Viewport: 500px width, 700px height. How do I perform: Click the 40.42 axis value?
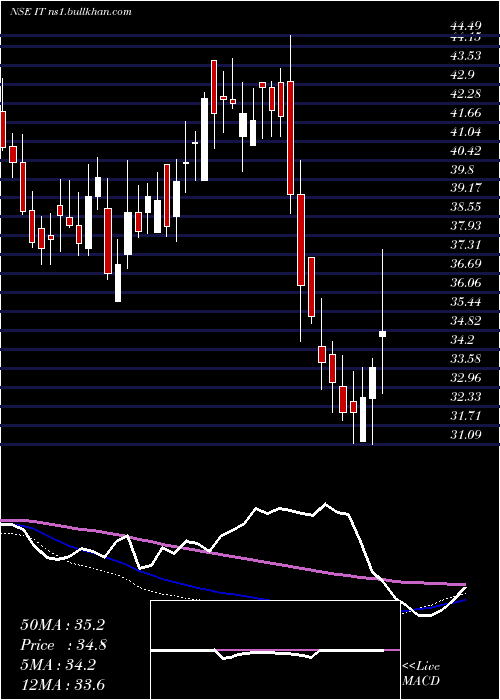click(467, 151)
